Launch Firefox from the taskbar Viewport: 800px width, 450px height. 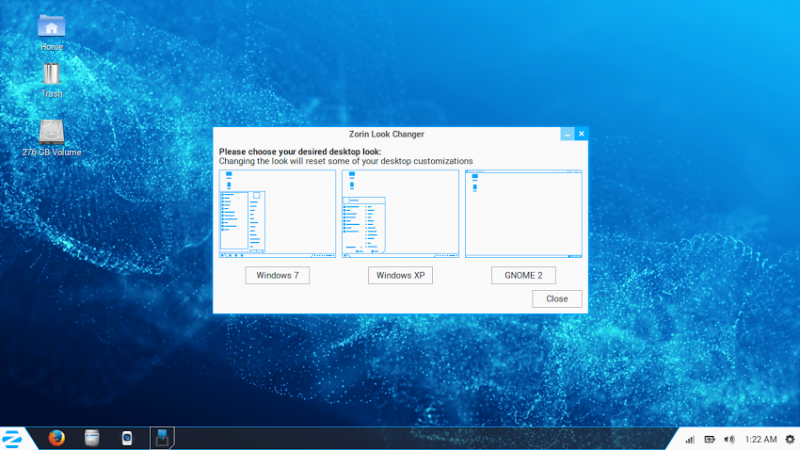tap(57, 438)
